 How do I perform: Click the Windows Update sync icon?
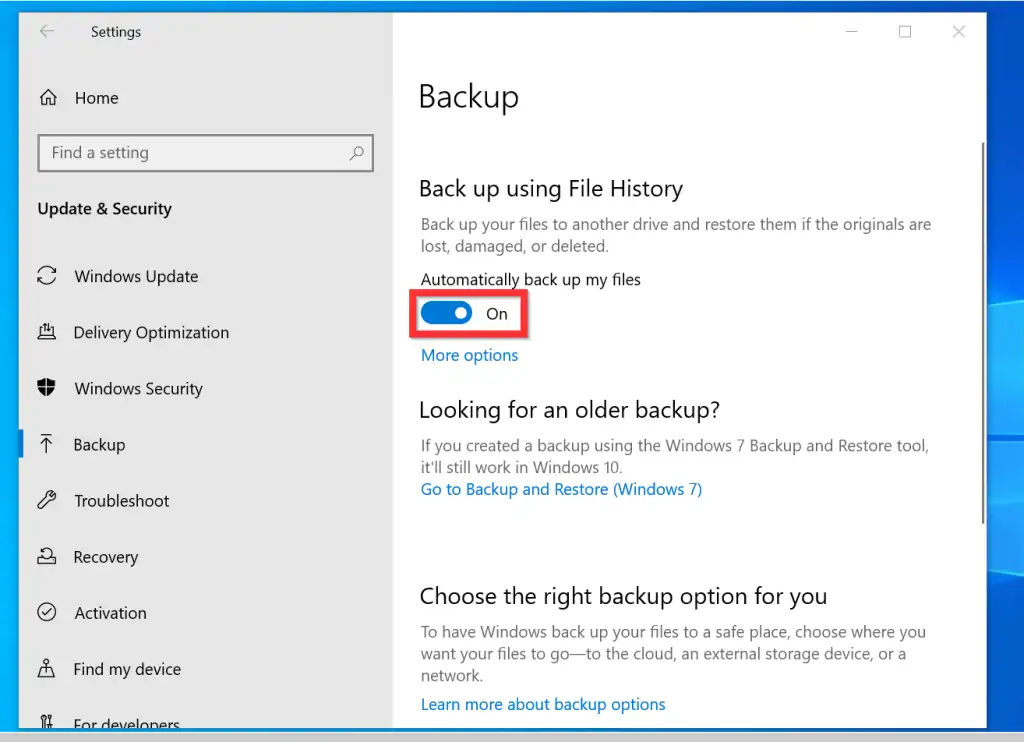pyautogui.click(x=46, y=276)
